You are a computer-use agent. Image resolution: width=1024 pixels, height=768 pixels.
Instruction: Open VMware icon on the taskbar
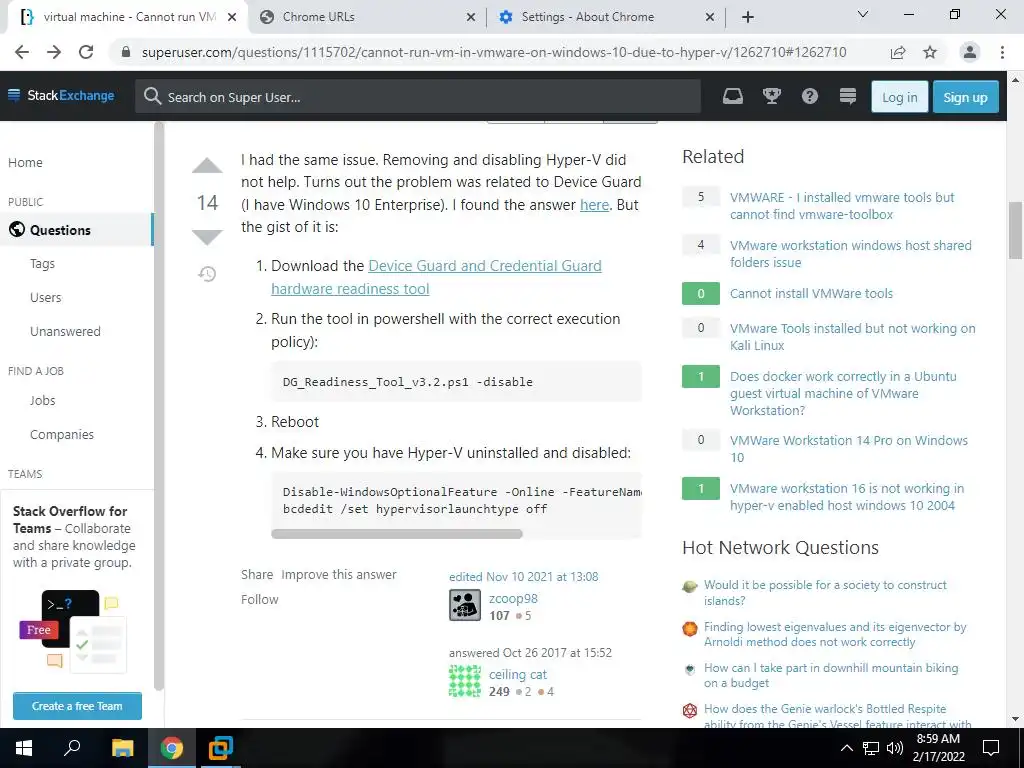coord(221,748)
